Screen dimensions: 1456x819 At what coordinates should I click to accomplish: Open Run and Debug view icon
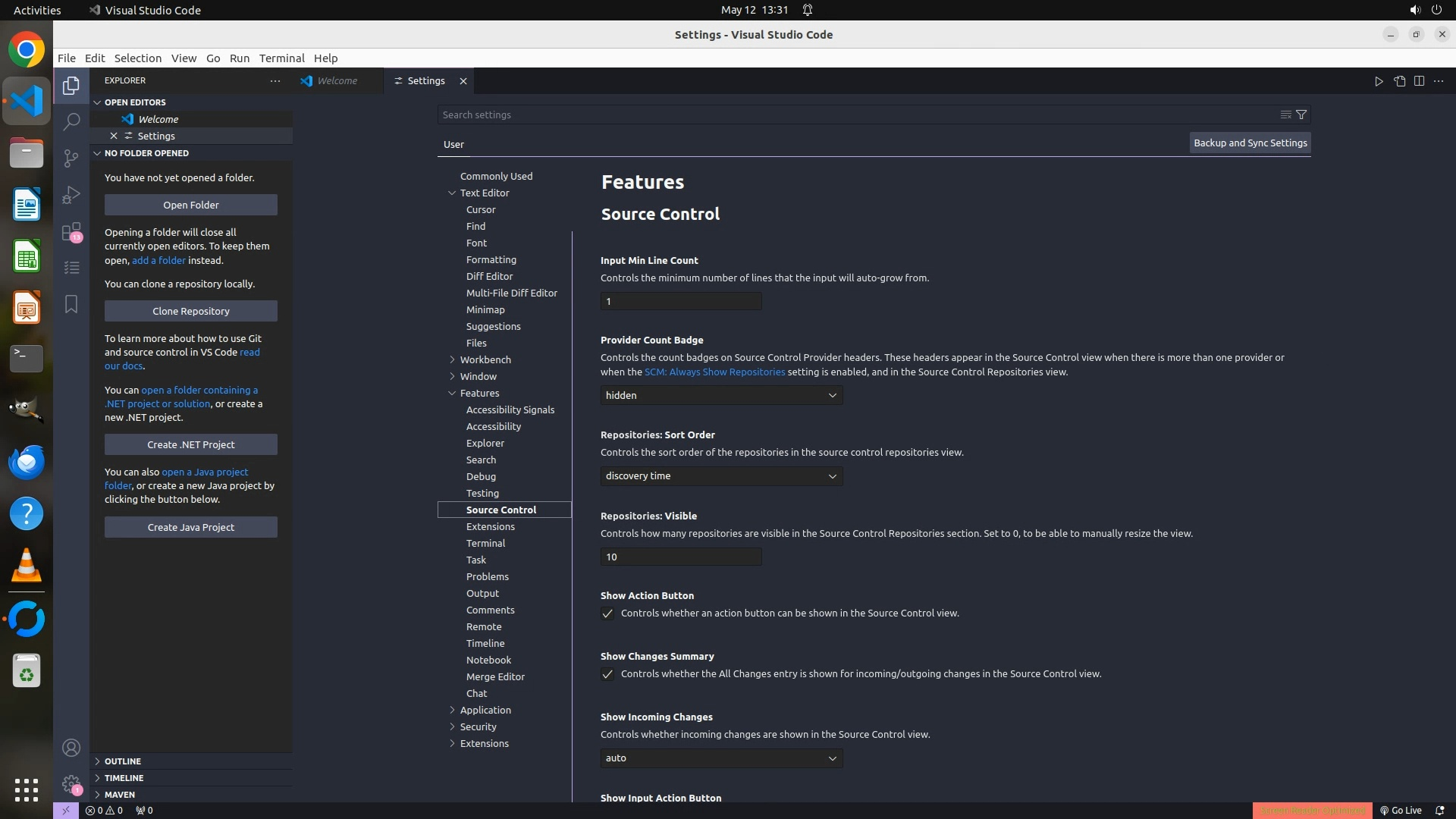[71, 195]
